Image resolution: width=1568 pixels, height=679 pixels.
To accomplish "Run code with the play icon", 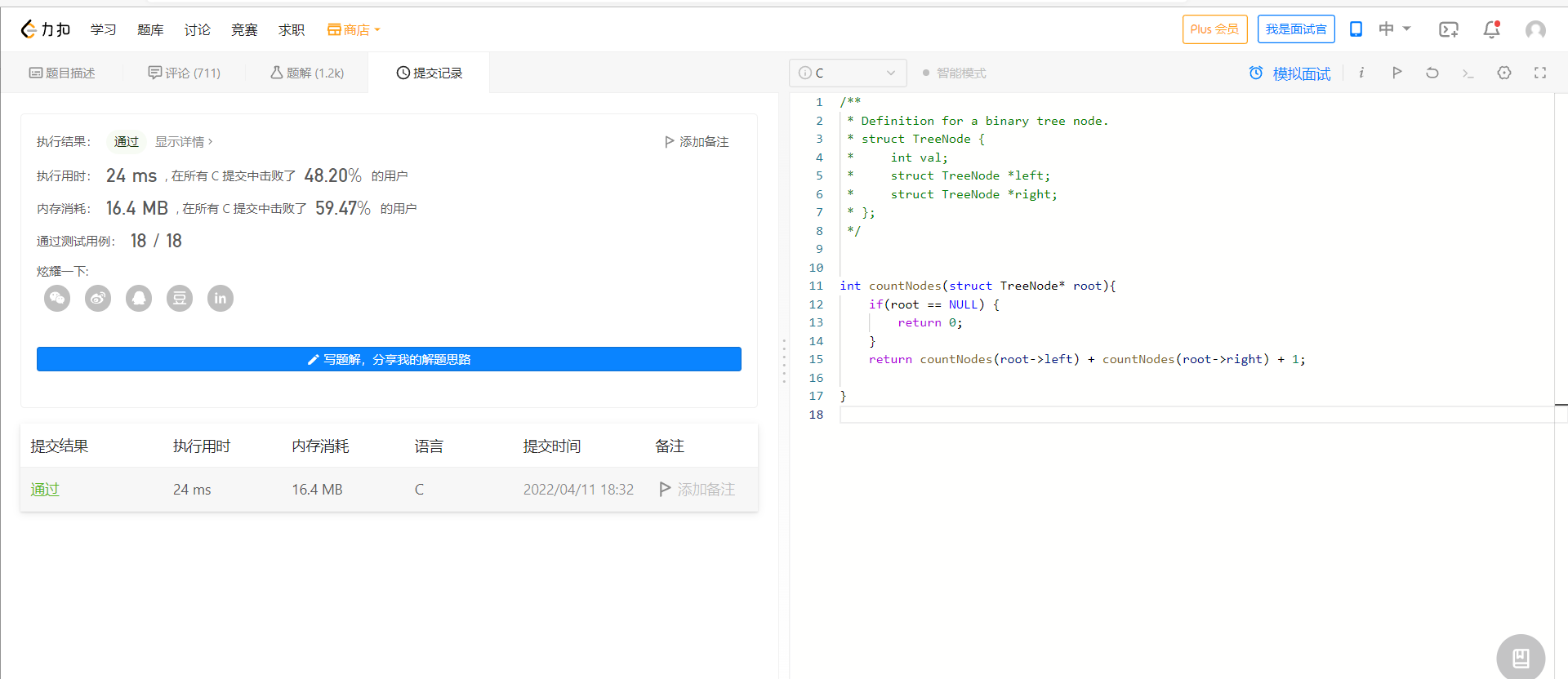I will 1396,73.
